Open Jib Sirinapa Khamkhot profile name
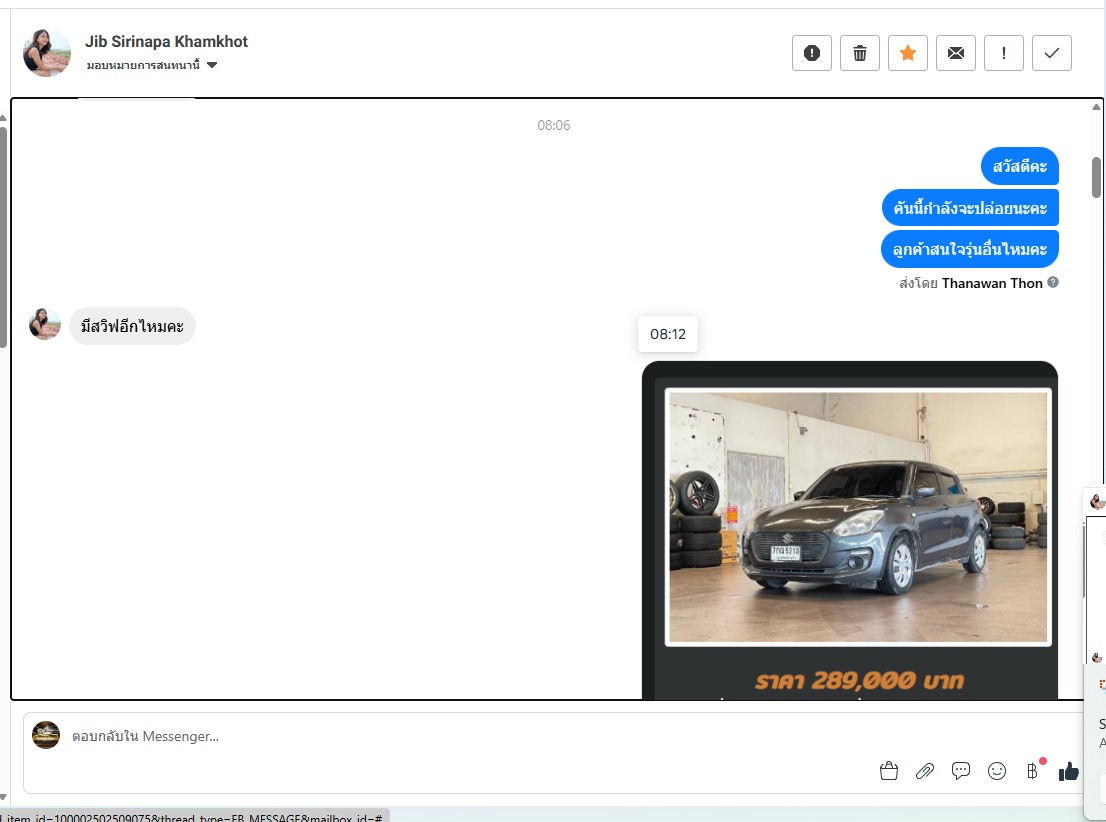The height and width of the screenshot is (822, 1106). 166,42
